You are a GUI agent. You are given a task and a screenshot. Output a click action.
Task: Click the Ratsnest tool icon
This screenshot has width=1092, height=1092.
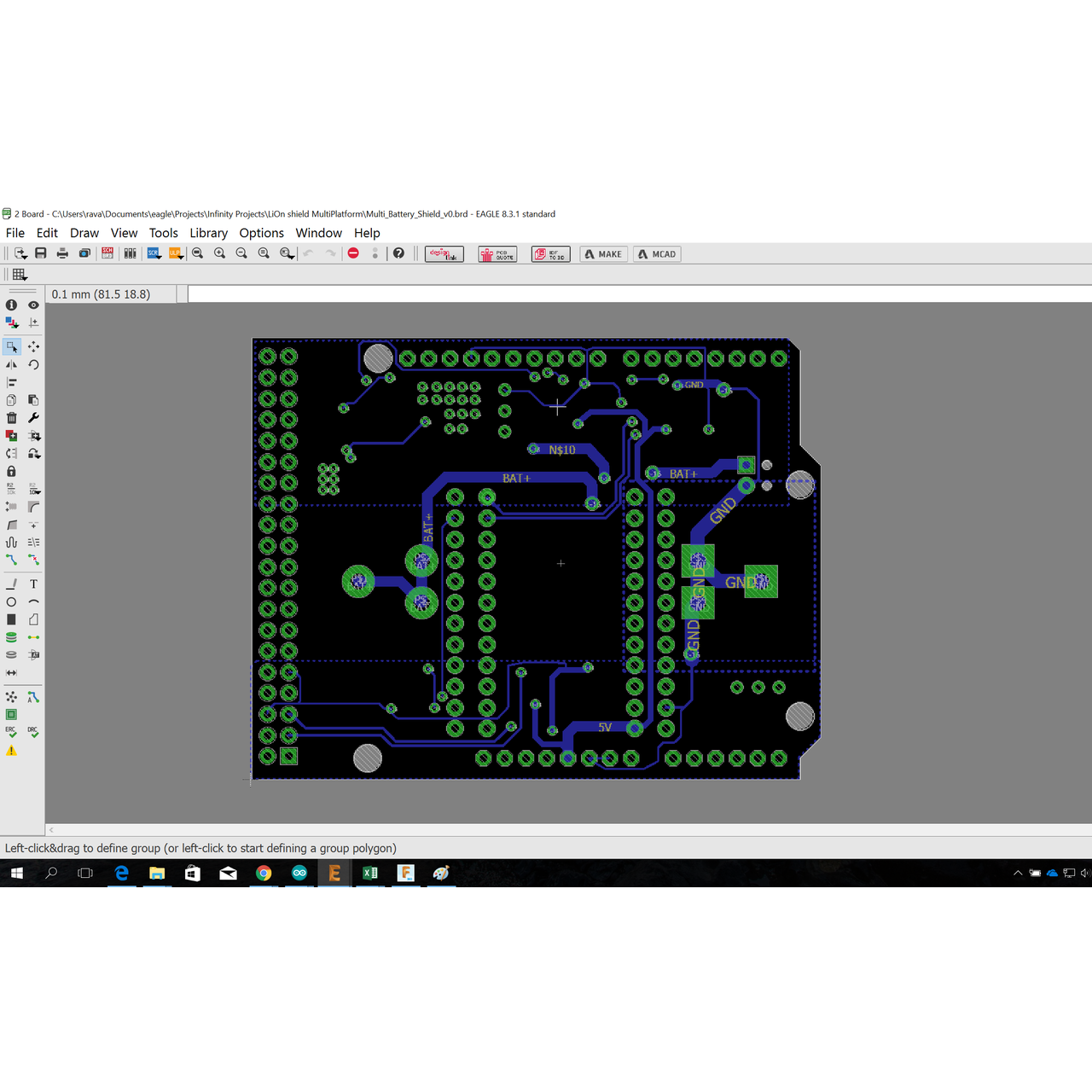[x=11, y=697]
